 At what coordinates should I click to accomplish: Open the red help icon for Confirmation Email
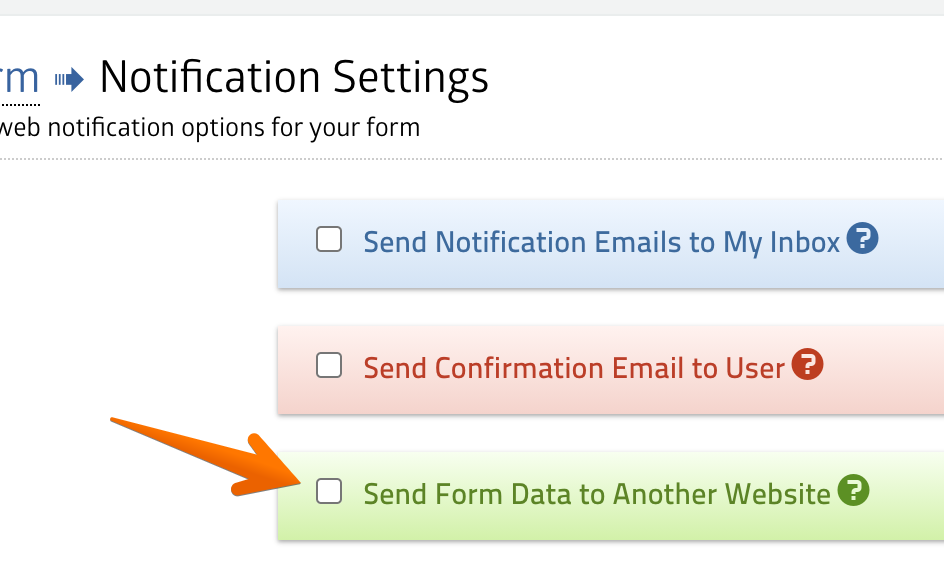pos(807,365)
